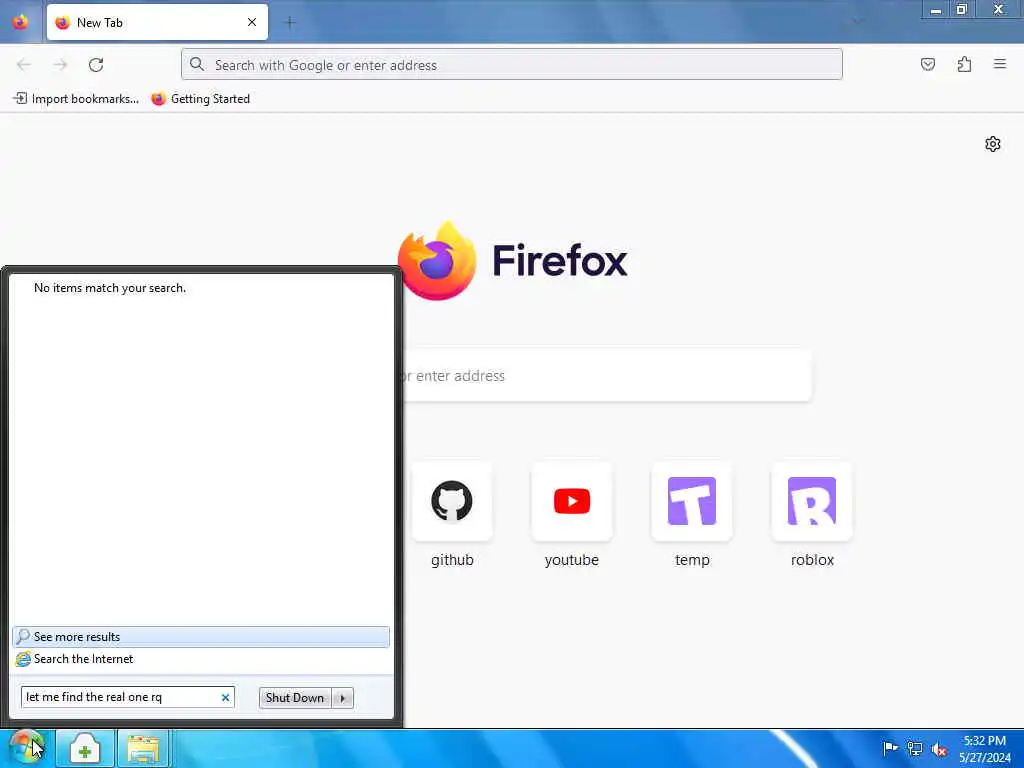Click the No items match your search text
Image resolution: width=1024 pixels, height=768 pixels.
coord(110,288)
